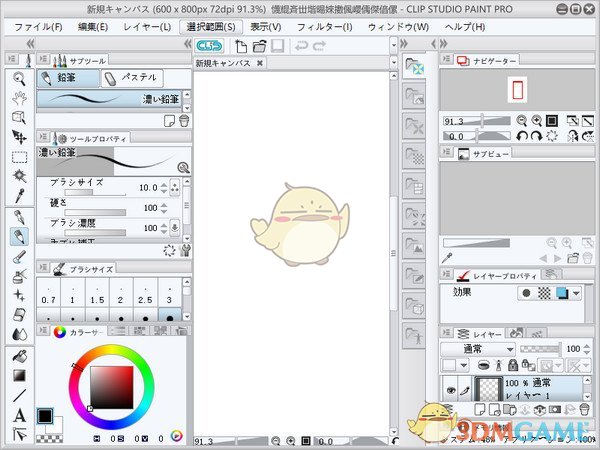Choose the 濃い鉛筆 brush preset

coord(109,99)
